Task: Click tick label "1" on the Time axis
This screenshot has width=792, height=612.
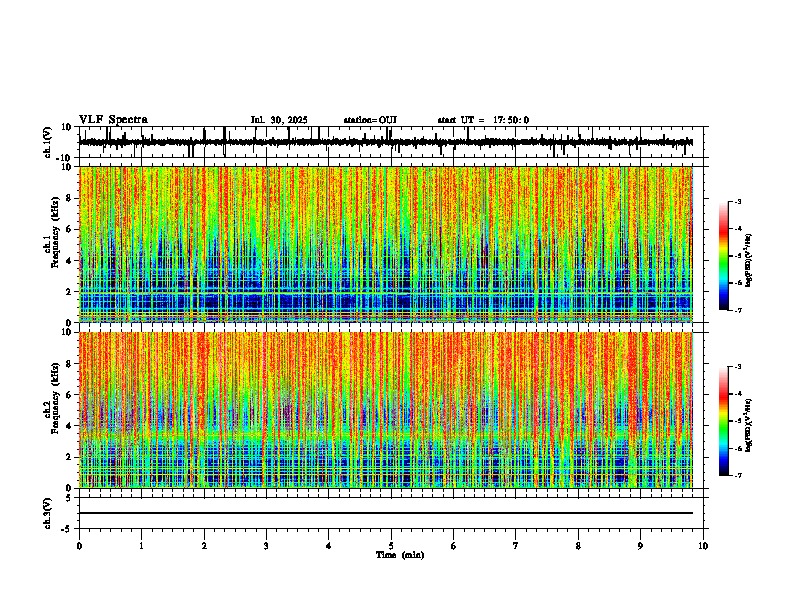Action: [141, 546]
